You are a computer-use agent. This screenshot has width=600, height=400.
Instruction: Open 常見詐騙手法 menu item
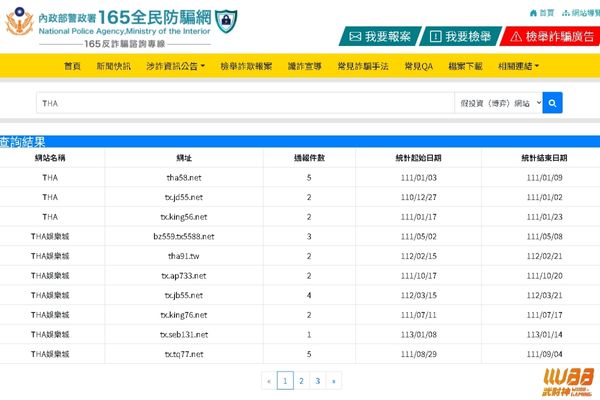(363, 66)
